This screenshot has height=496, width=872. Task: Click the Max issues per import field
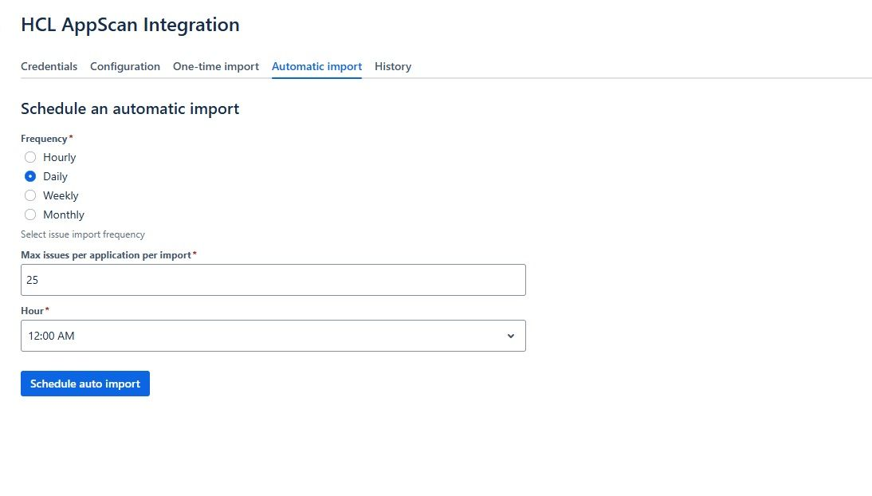pos(272,280)
